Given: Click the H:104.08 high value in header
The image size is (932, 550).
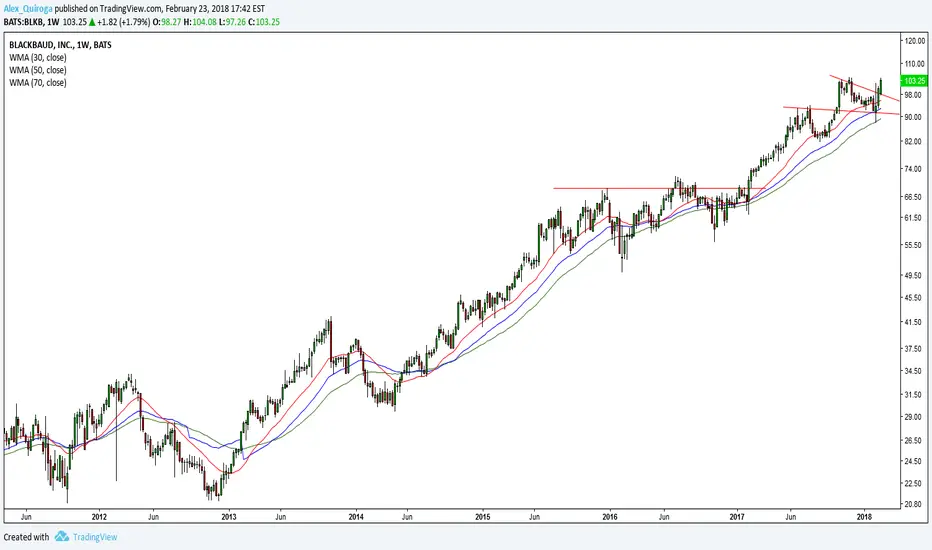Looking at the screenshot, I should [x=200, y=22].
